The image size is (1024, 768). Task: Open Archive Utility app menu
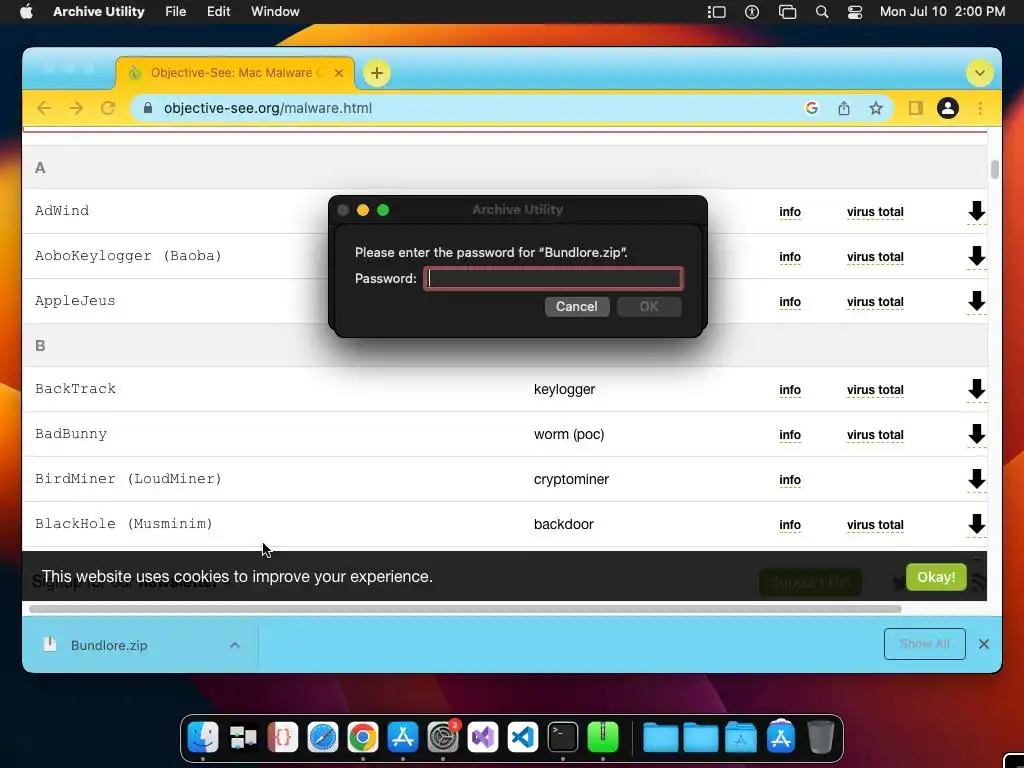click(99, 12)
